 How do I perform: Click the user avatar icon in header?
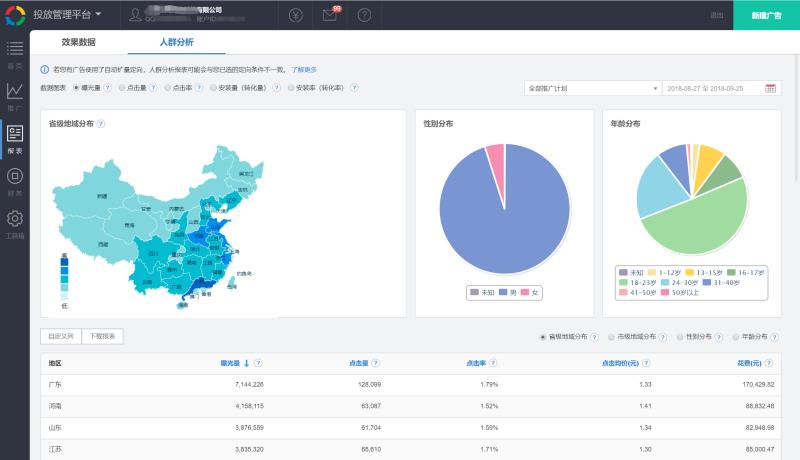point(135,15)
